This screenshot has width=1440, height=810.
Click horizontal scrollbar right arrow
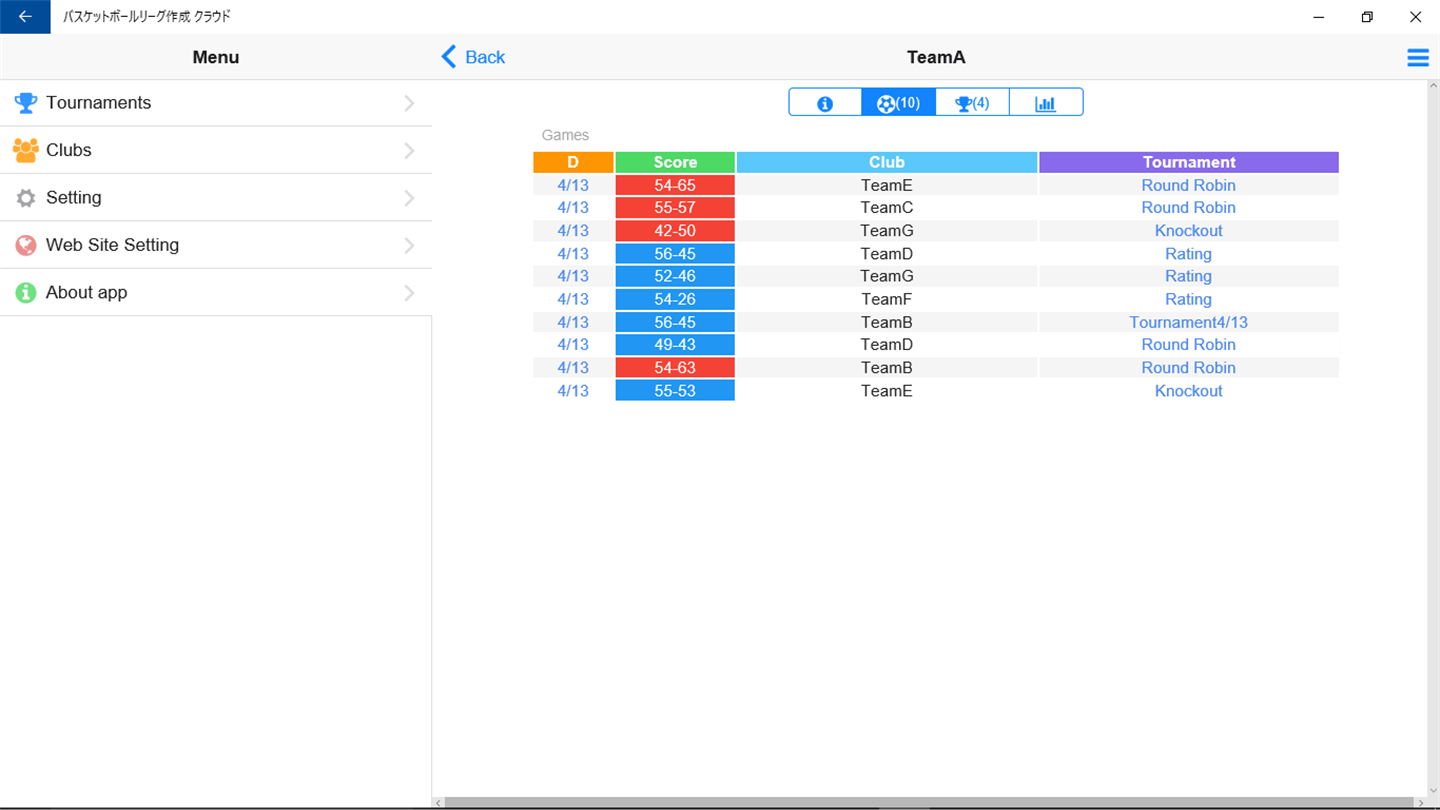1421,803
